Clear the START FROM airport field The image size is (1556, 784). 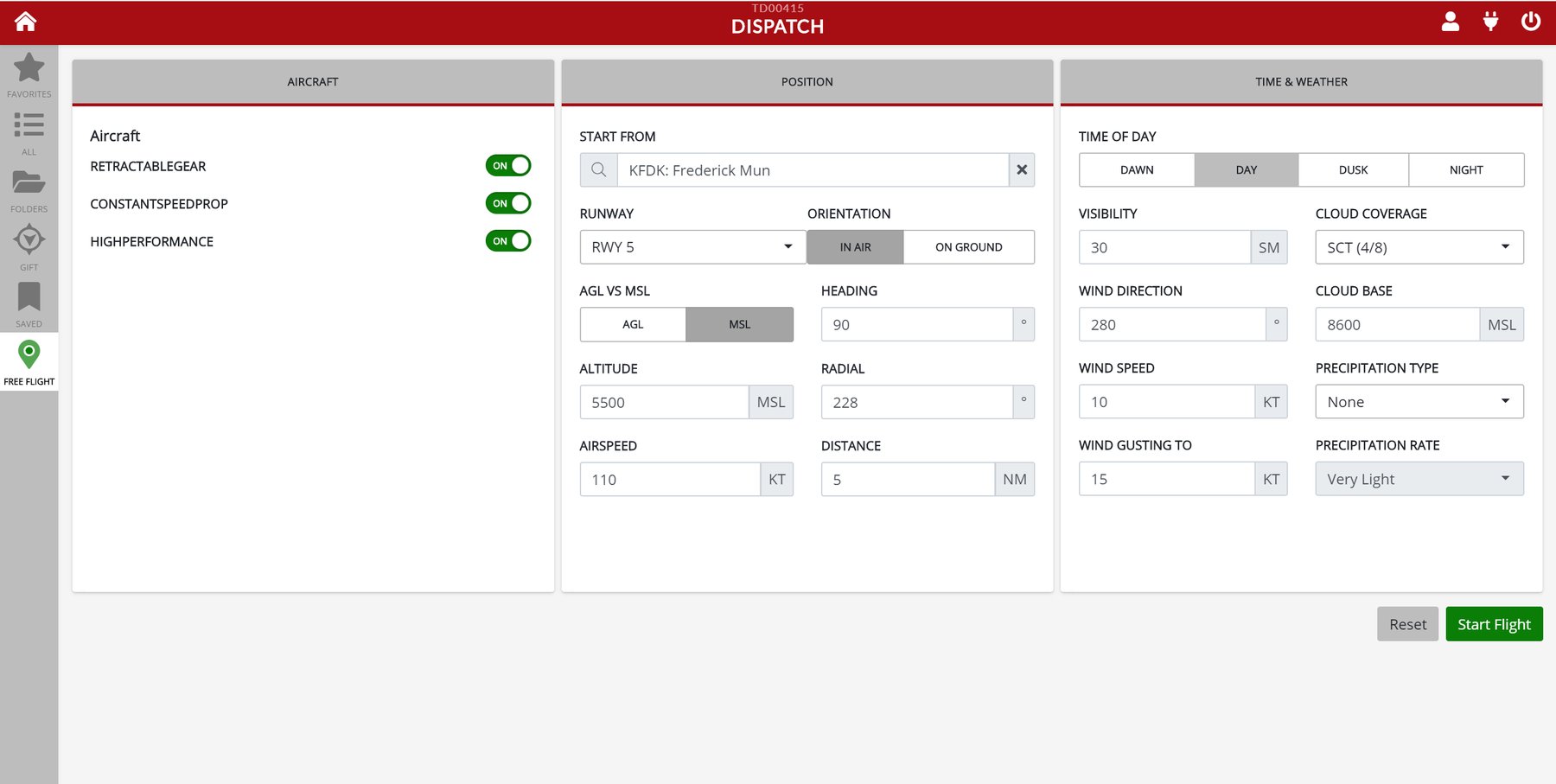pos(1021,169)
